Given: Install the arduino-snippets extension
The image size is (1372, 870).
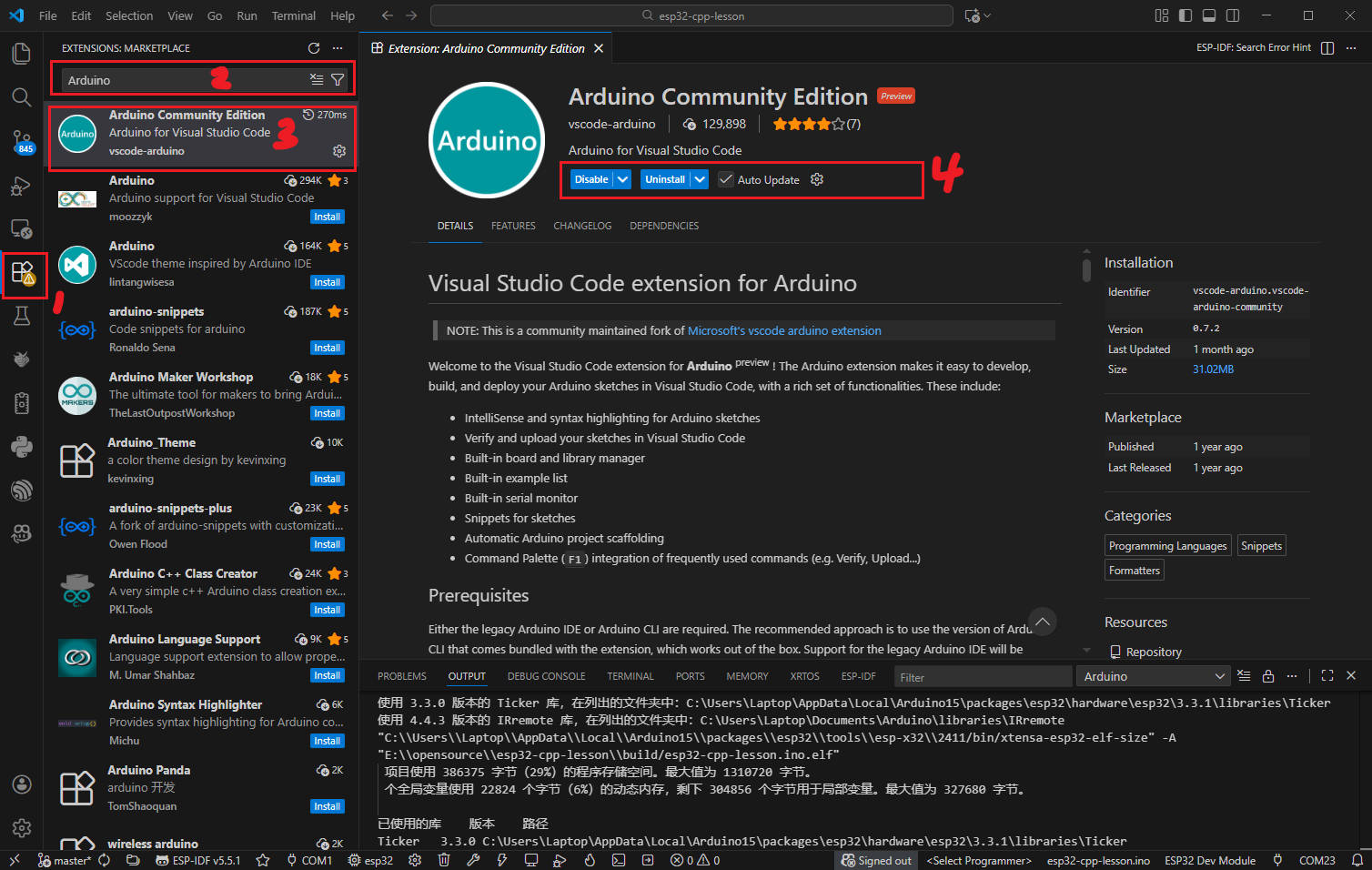Looking at the screenshot, I should click(x=327, y=348).
